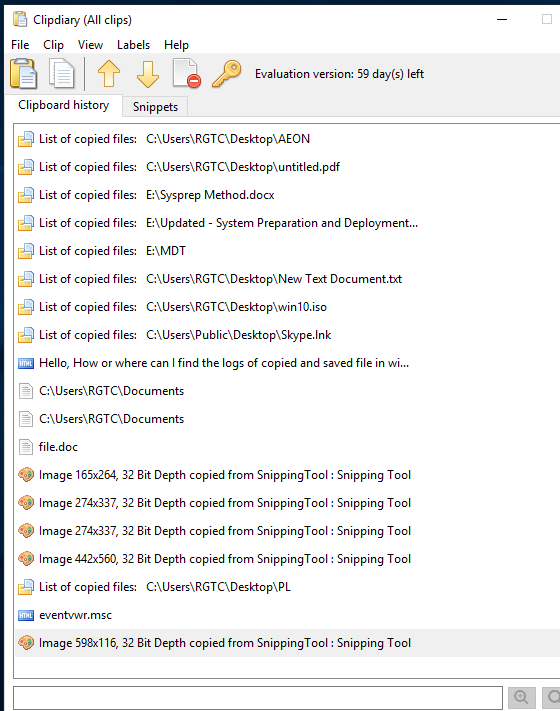Click the copy-to-clipboard pages toolbar icon
Viewport: 560px width, 711px height.
point(62,73)
